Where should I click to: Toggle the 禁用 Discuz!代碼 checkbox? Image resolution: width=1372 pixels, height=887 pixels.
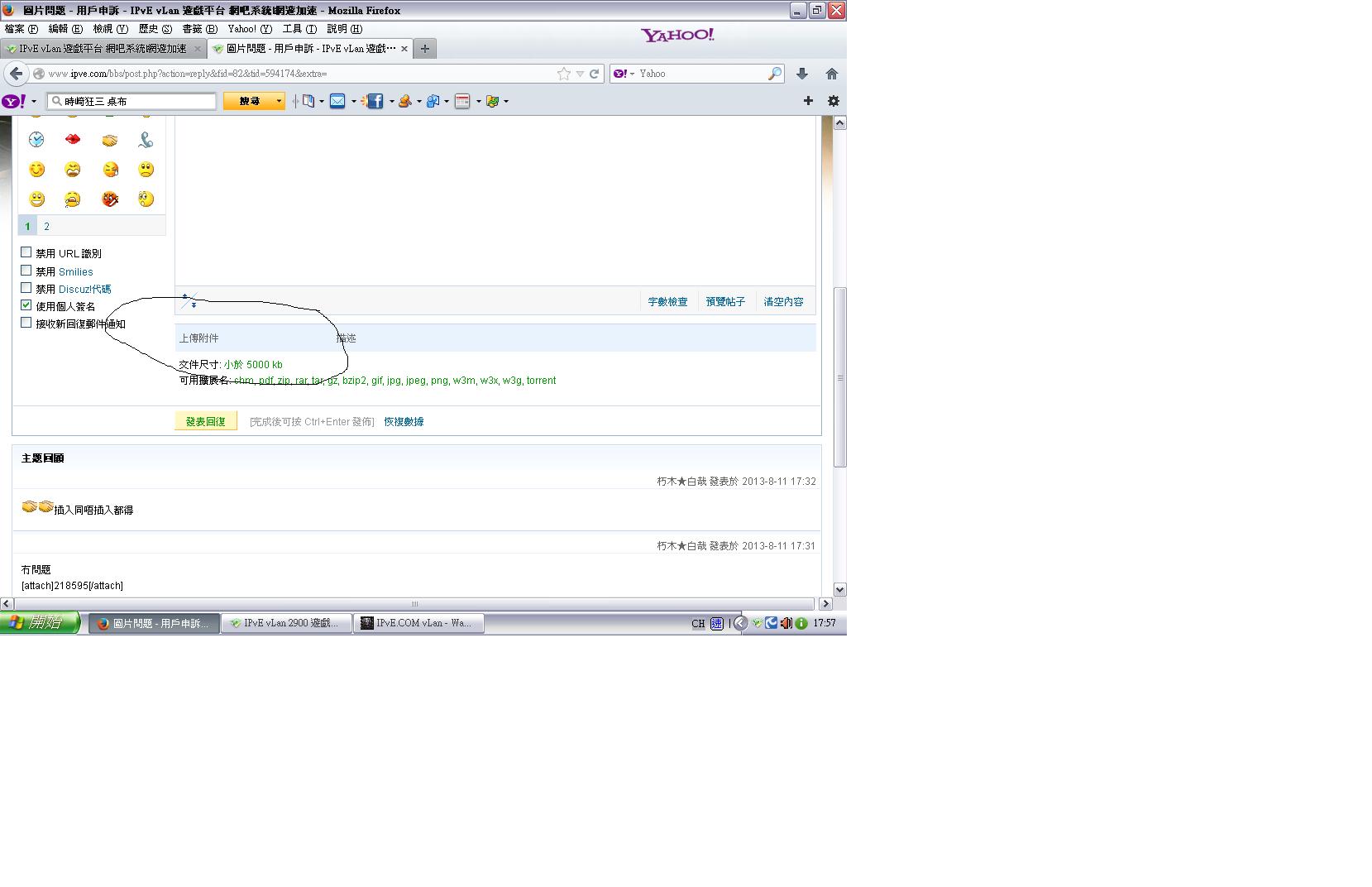pyautogui.click(x=26, y=288)
